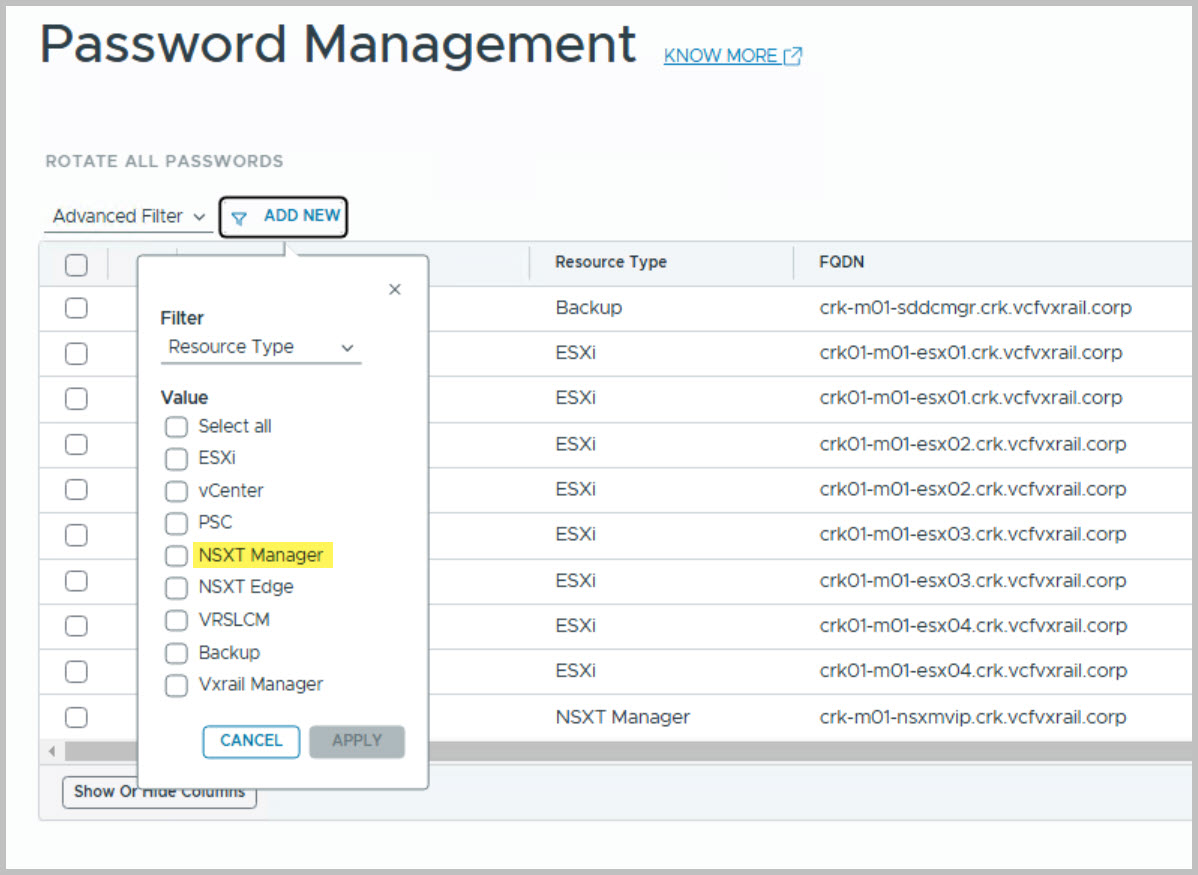The width and height of the screenshot is (1198, 875).
Task: Click the FQDN column header
Action: point(841,263)
